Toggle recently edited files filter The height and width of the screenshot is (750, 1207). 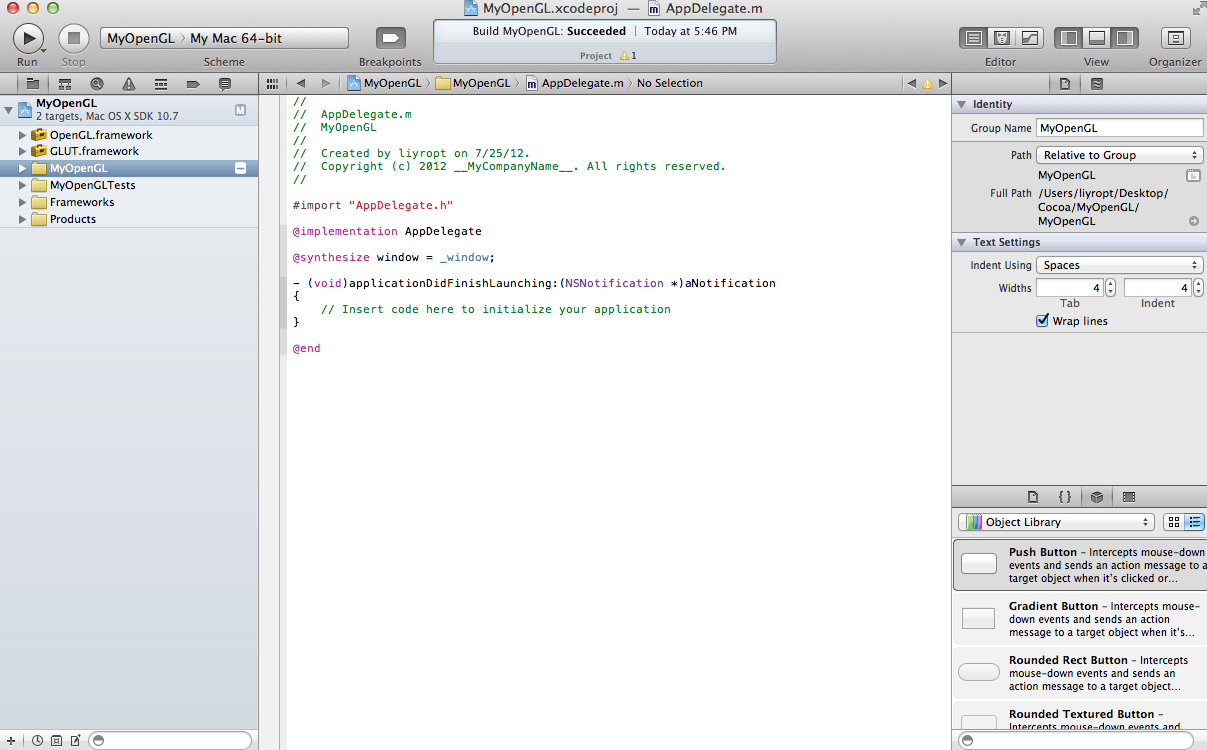tap(37, 741)
